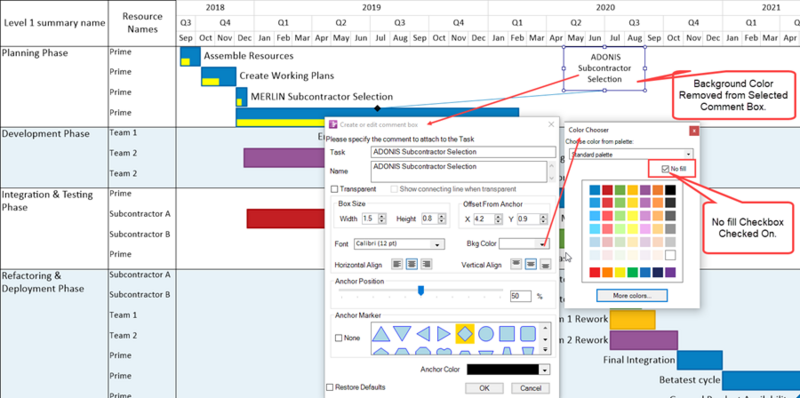This screenshot has height=398, width=800.
Task: Select the circle anchor marker
Action: click(486, 334)
